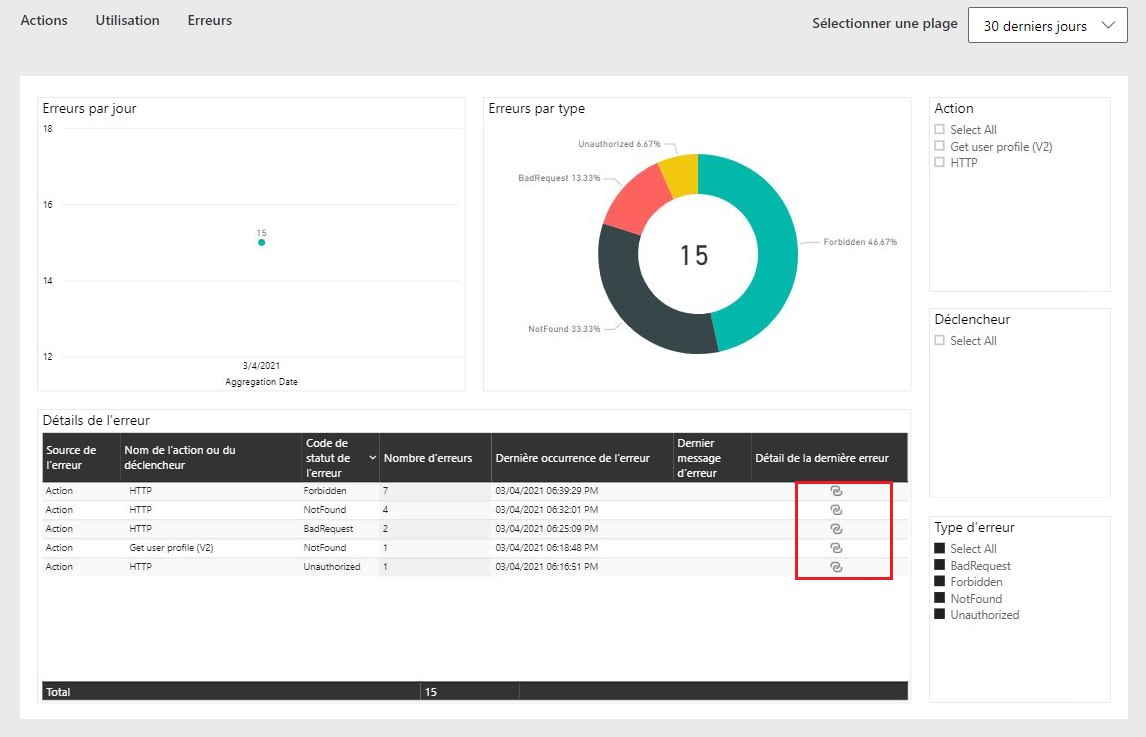Open error detail link for Unauthorized row
This screenshot has height=737, width=1146.
pyautogui.click(x=836, y=567)
